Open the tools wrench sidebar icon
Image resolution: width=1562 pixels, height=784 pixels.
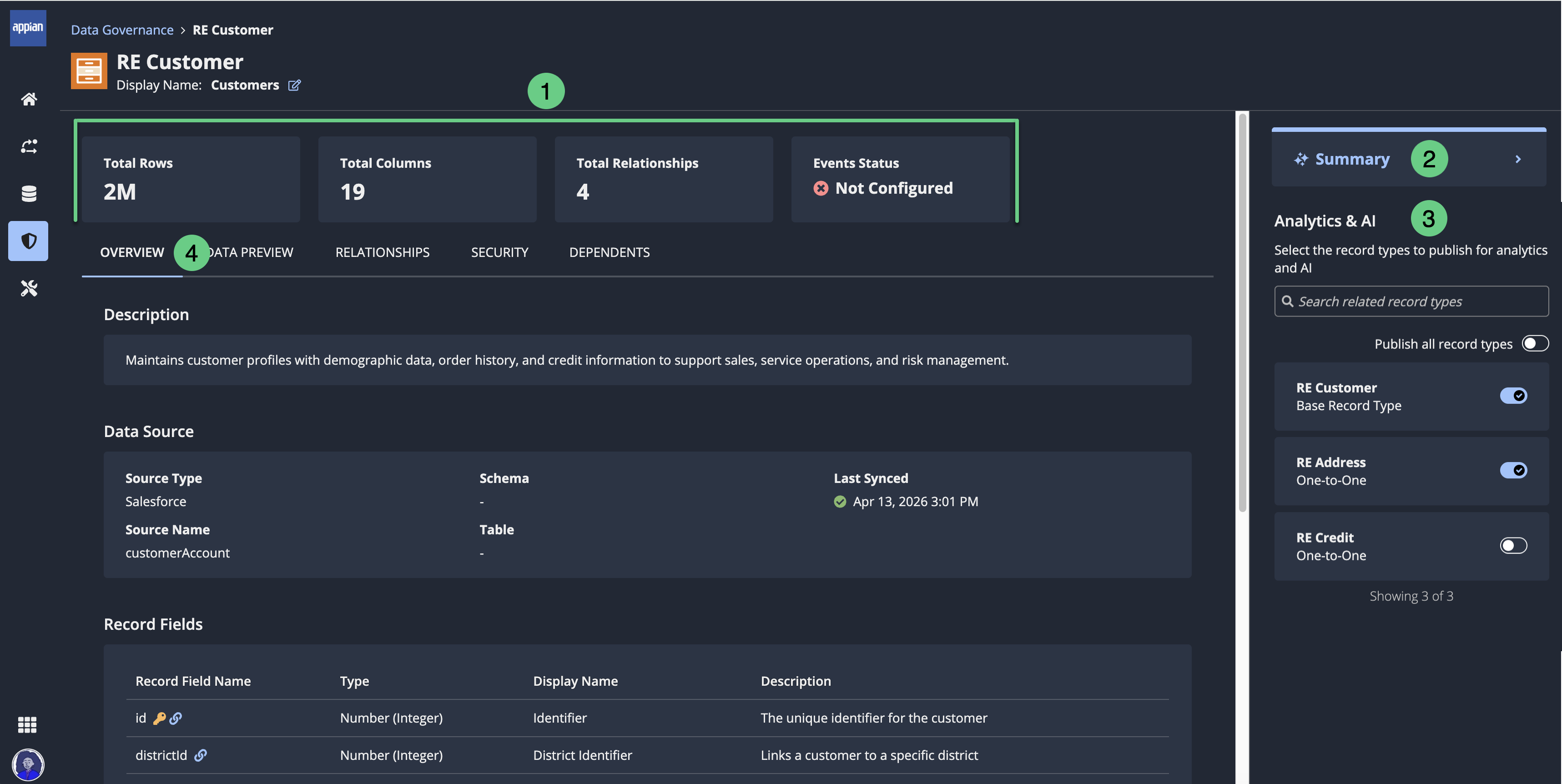[x=29, y=288]
